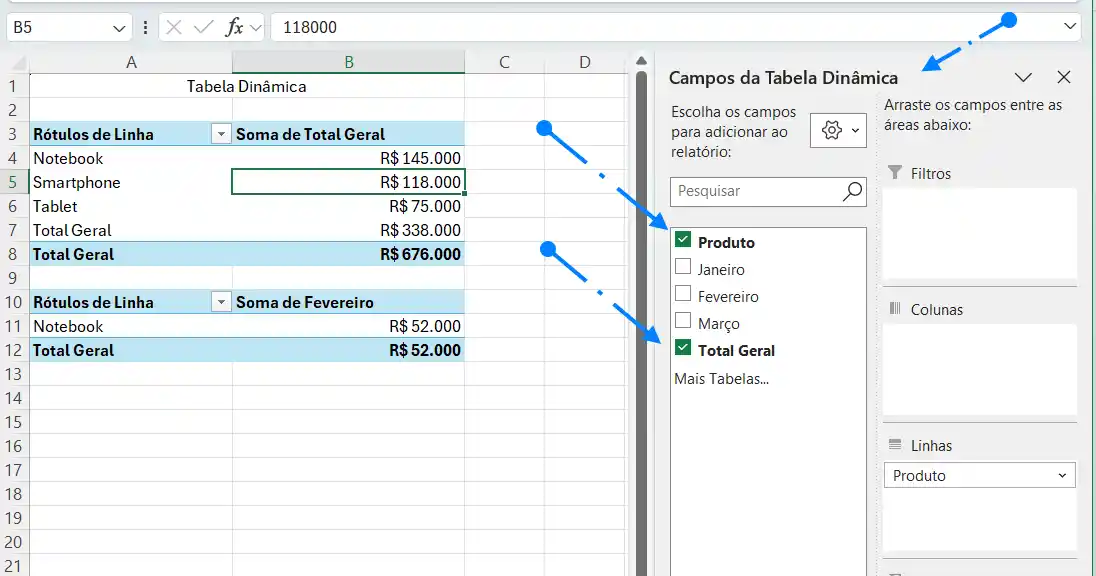Open the Name Box dropdown showing B5
The image size is (1096, 576).
point(120,27)
